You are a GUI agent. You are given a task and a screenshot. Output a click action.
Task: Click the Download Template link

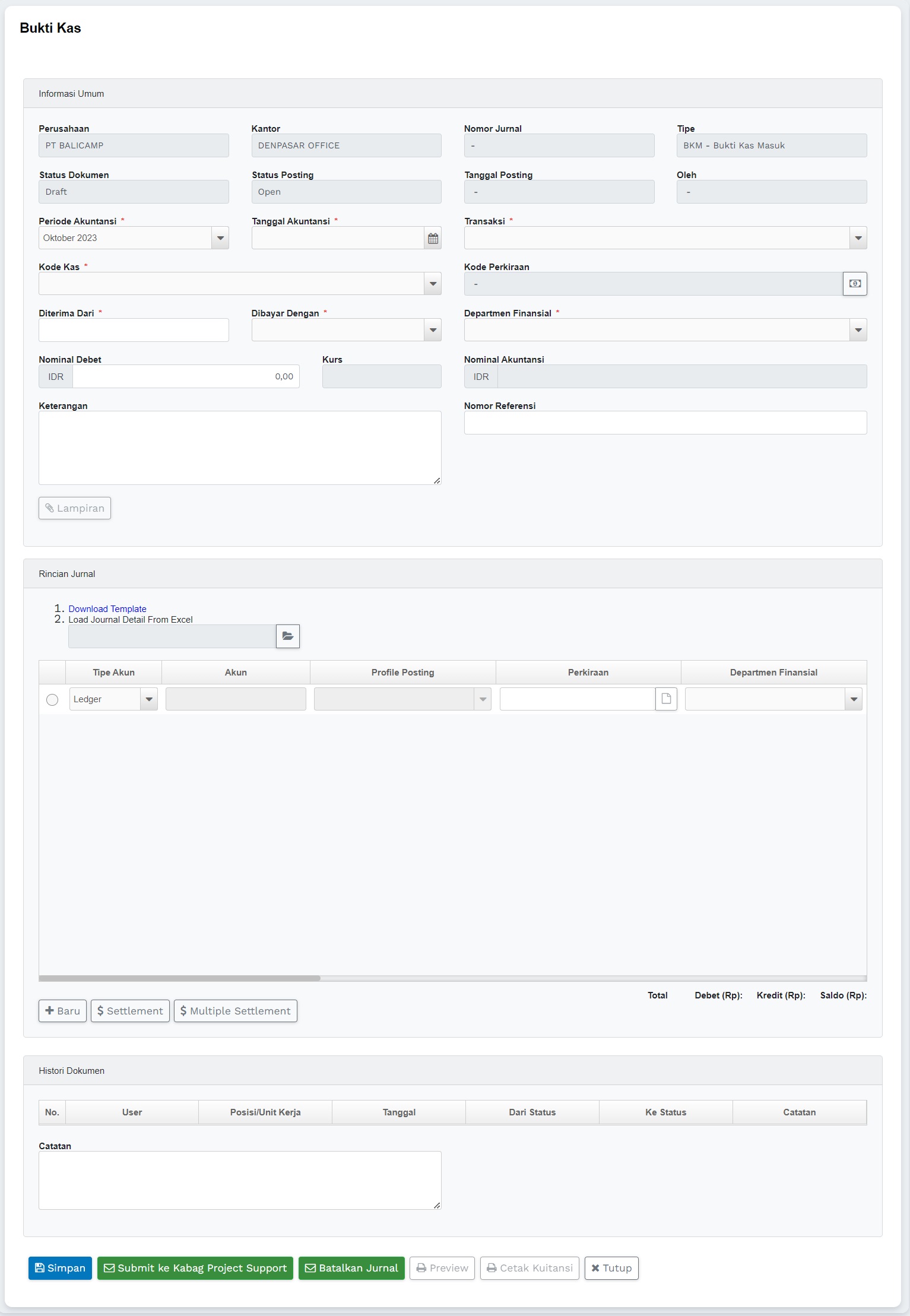pyautogui.click(x=107, y=609)
